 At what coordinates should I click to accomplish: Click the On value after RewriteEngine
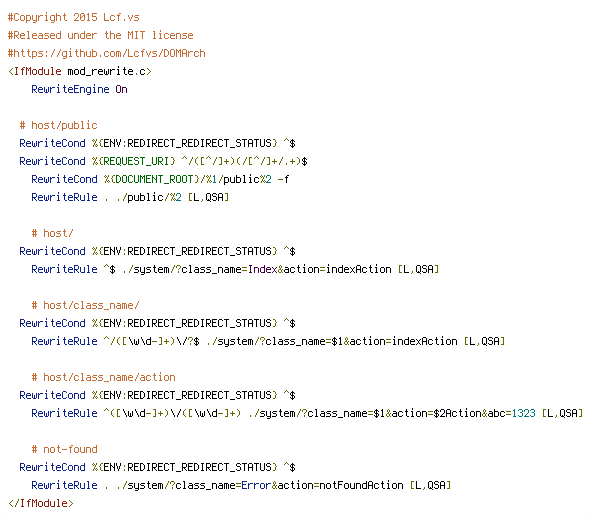pyautogui.click(x=122, y=89)
